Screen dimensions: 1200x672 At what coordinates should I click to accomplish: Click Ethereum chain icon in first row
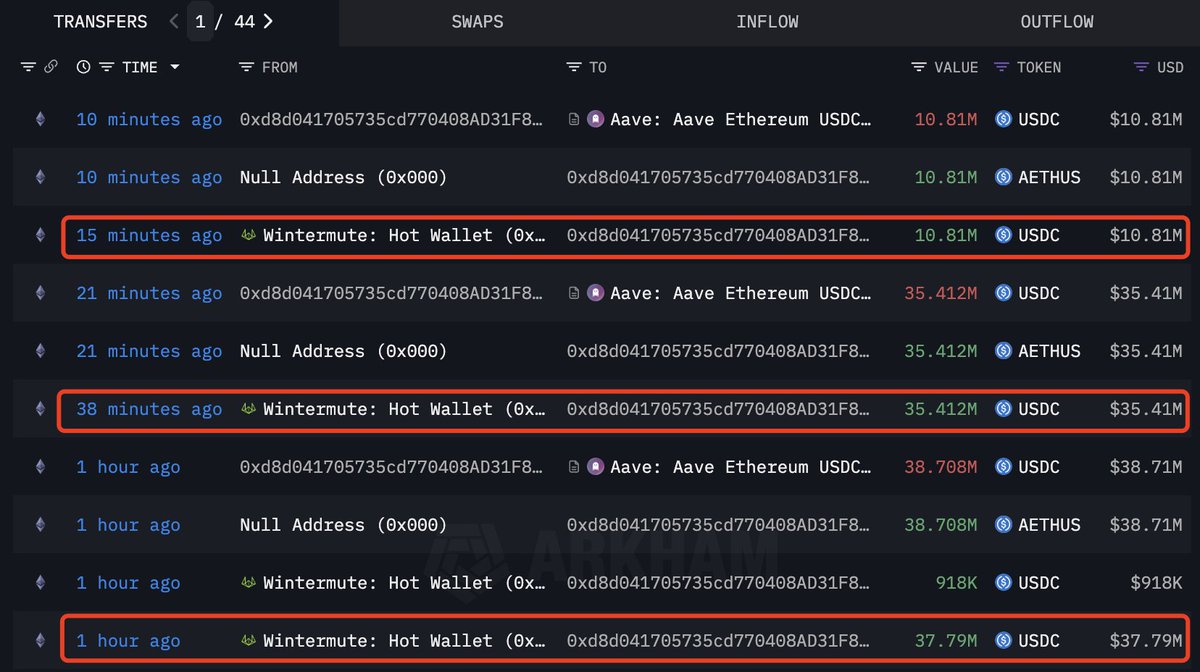point(41,119)
